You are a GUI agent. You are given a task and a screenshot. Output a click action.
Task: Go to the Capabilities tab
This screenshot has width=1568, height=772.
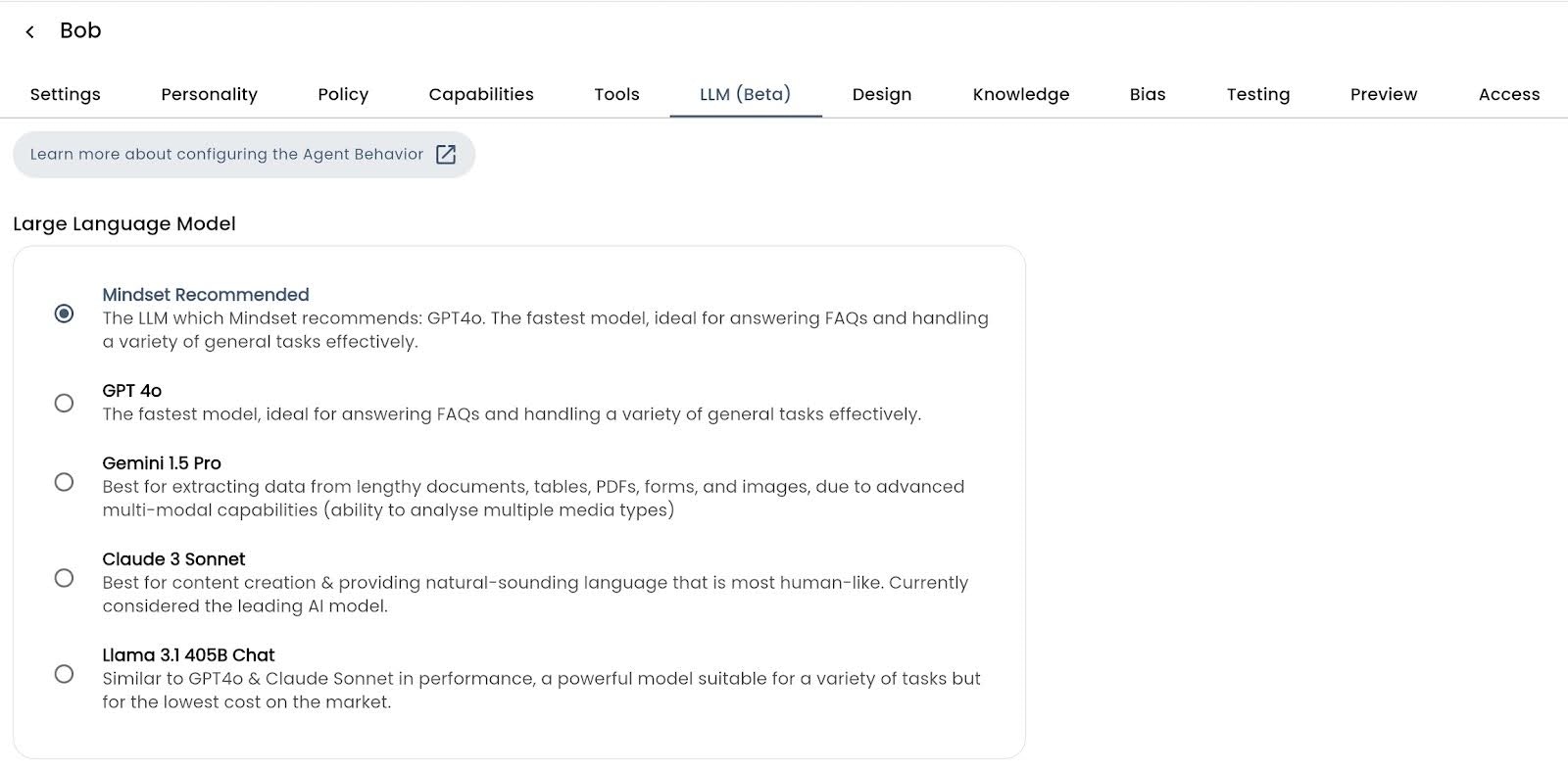tap(481, 94)
